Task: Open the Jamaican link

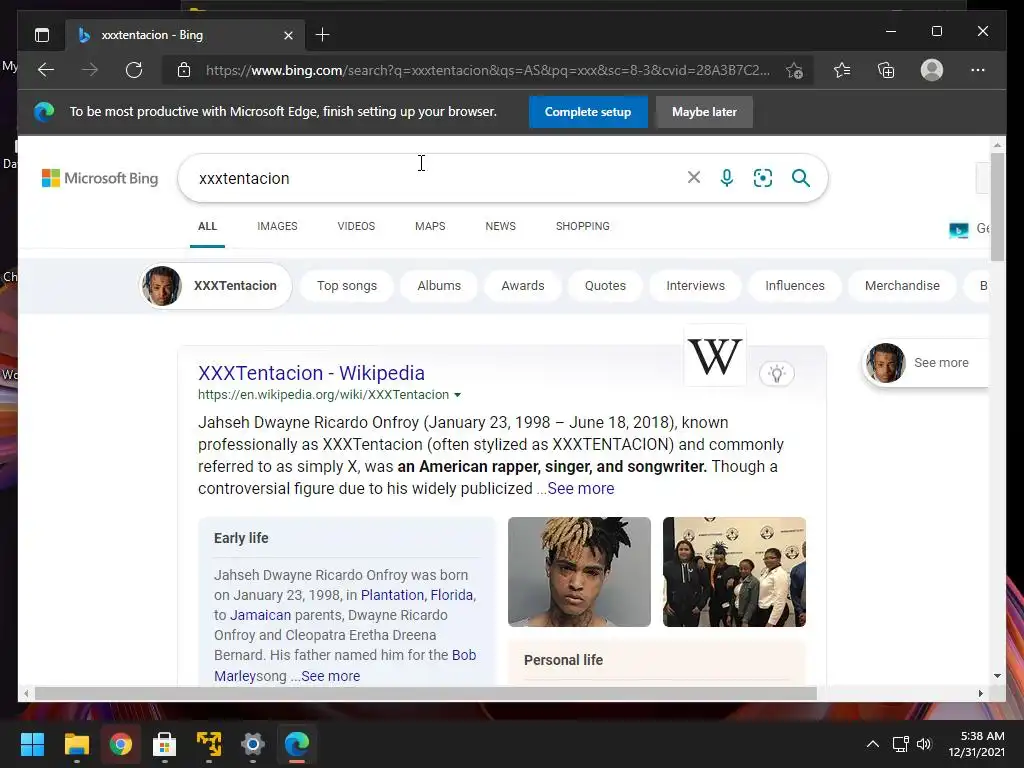Action: [260, 615]
